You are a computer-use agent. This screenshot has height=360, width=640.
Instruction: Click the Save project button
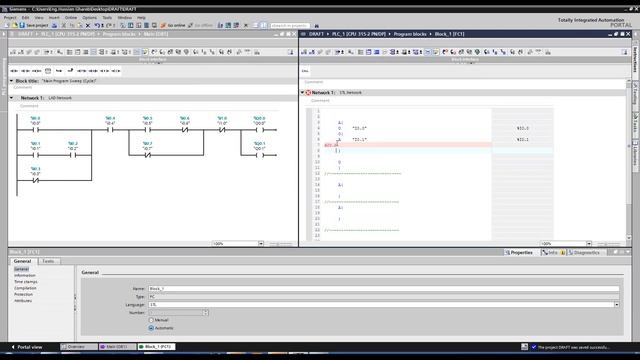pyautogui.click(x=34, y=25)
